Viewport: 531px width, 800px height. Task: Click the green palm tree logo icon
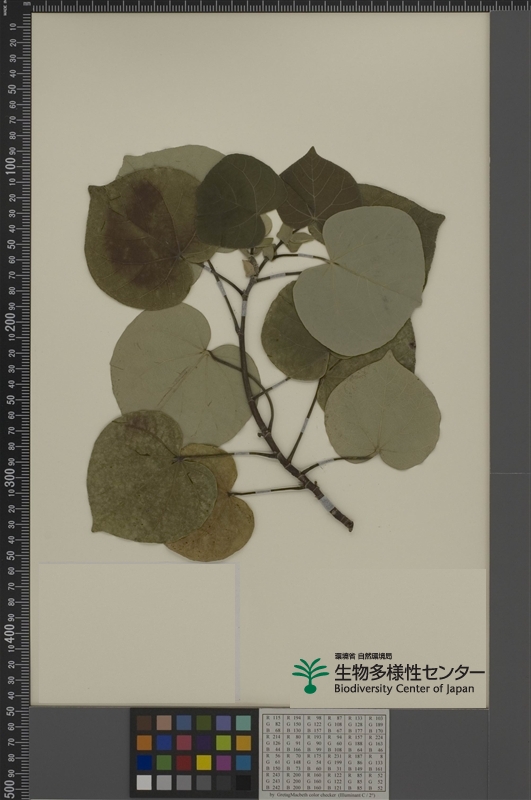(310, 676)
